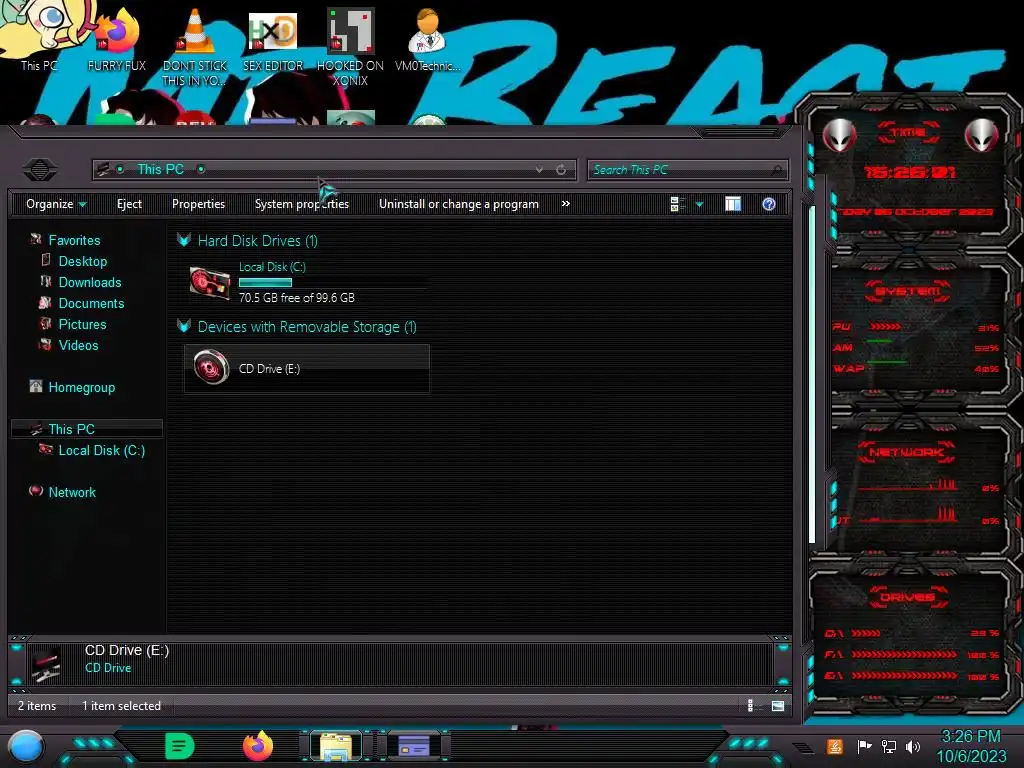Image resolution: width=1024 pixels, height=768 pixels.
Task: Open the Organize menu
Action: coord(56,204)
